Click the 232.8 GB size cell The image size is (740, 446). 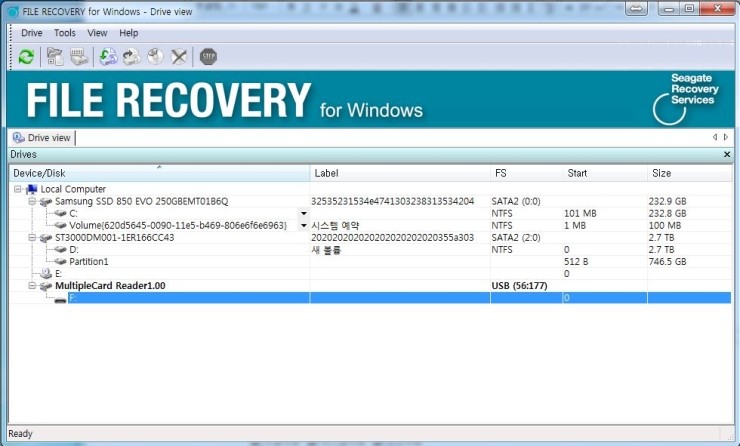tap(667, 214)
